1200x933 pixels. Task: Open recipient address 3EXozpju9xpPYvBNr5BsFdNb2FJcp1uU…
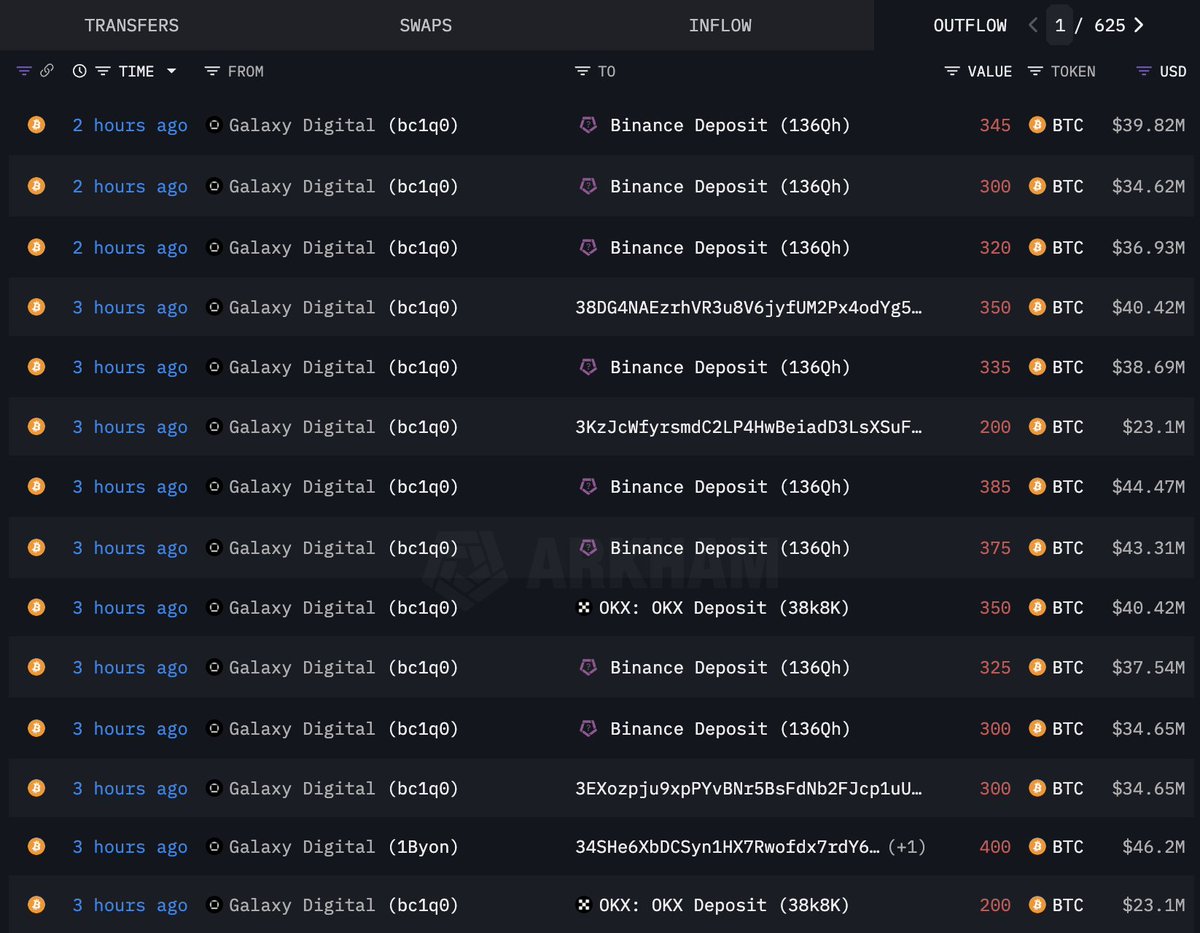point(748,788)
